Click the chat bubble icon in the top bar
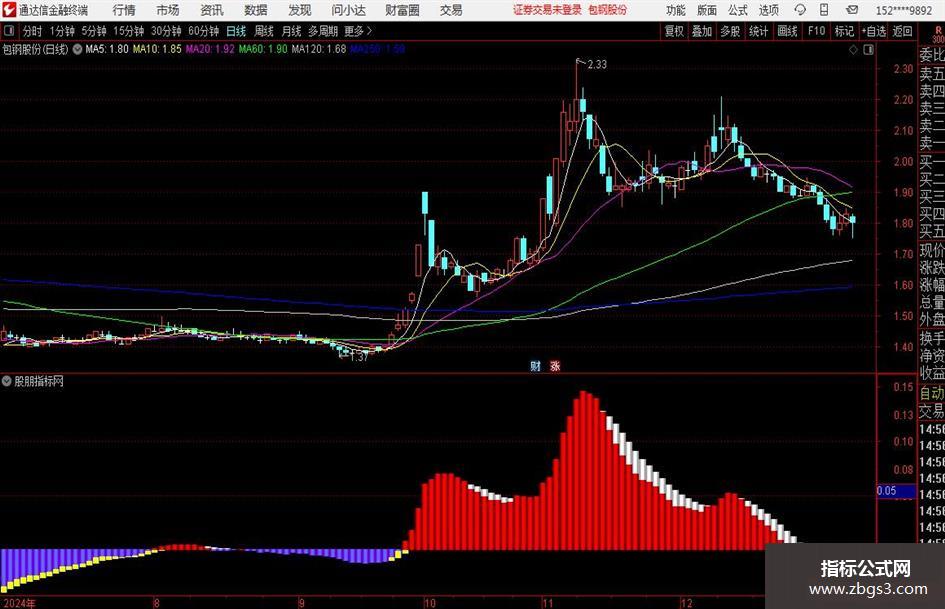Screen dimensions: 945x609 click(800, 10)
